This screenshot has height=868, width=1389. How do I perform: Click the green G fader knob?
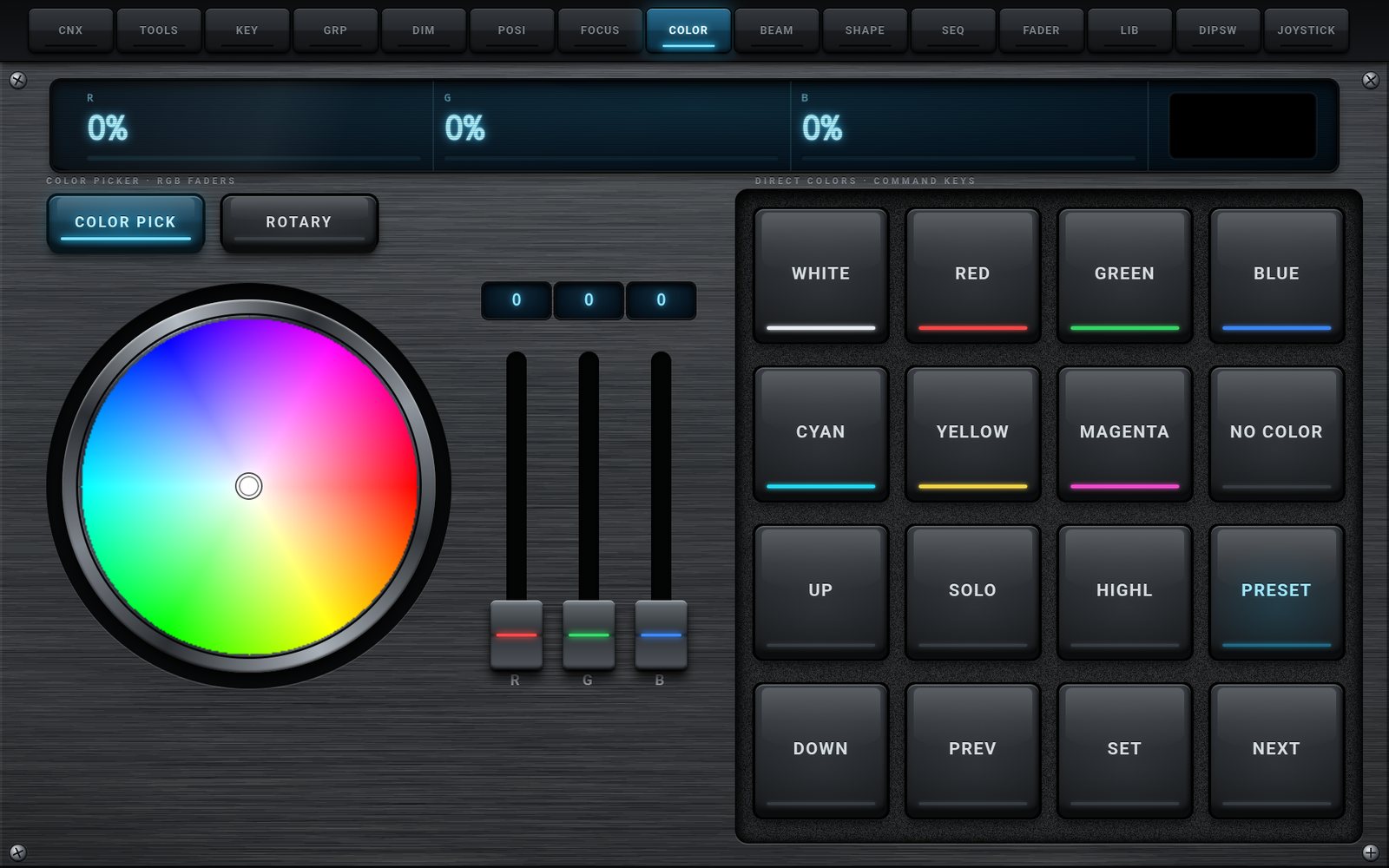589,635
